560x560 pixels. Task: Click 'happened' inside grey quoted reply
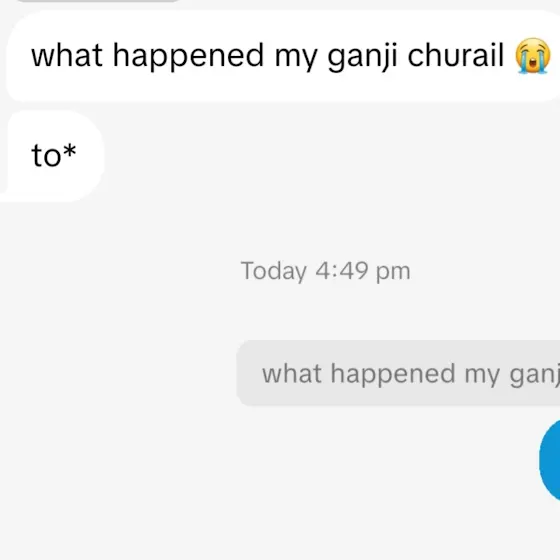tap(393, 375)
